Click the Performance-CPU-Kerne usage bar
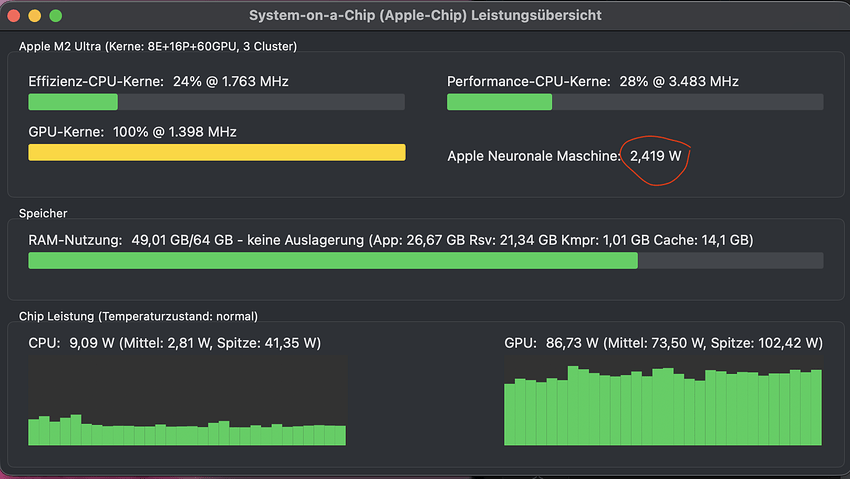The image size is (850, 479). point(635,102)
